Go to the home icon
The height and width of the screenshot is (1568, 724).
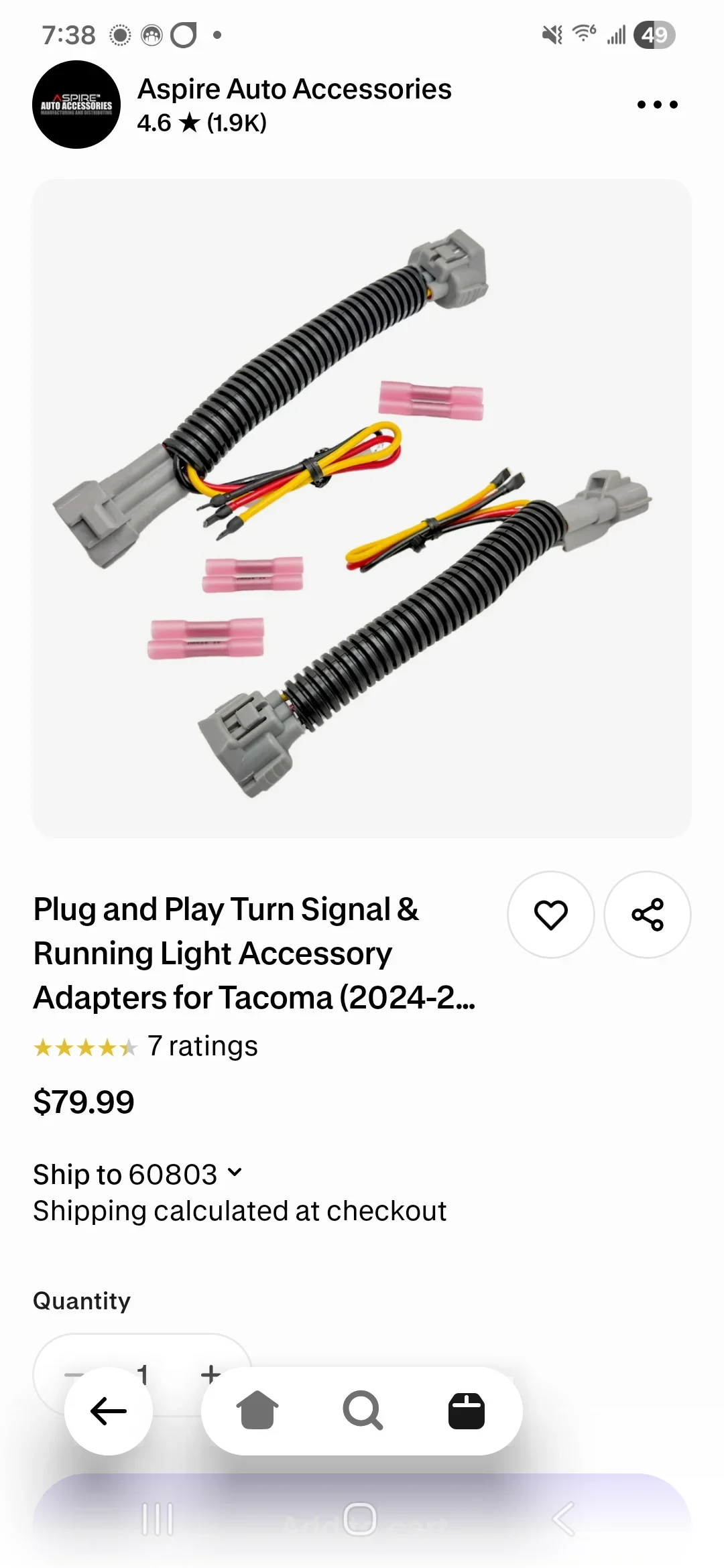(x=257, y=1411)
